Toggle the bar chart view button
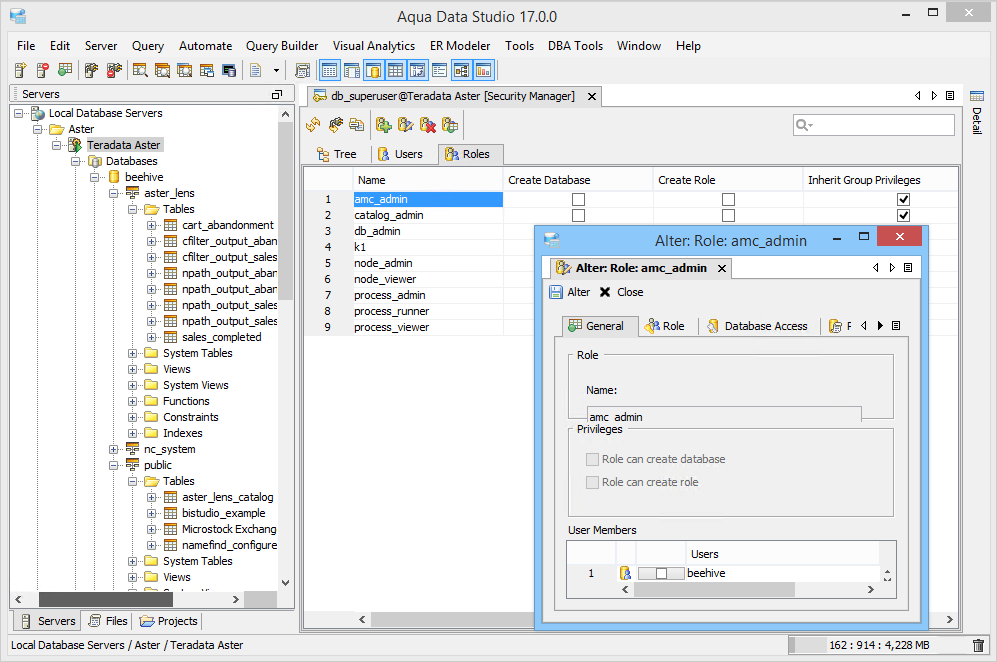 pos(484,70)
